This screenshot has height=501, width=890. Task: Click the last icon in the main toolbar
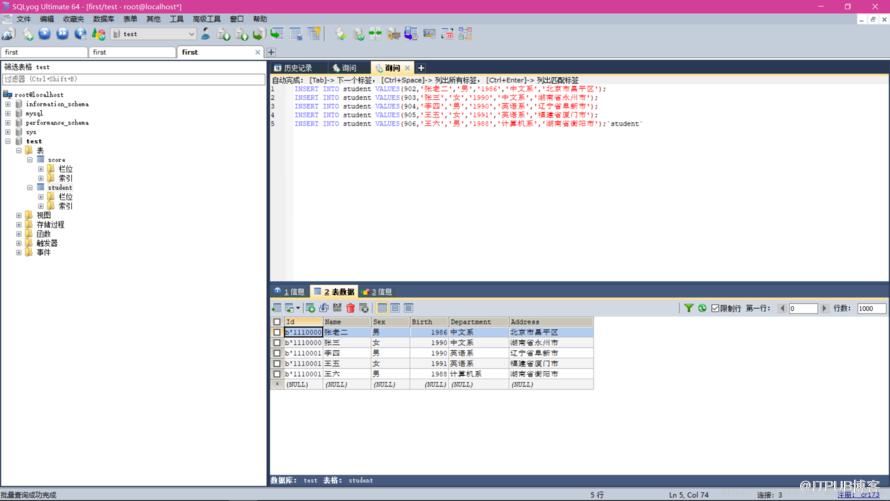(x=465, y=34)
